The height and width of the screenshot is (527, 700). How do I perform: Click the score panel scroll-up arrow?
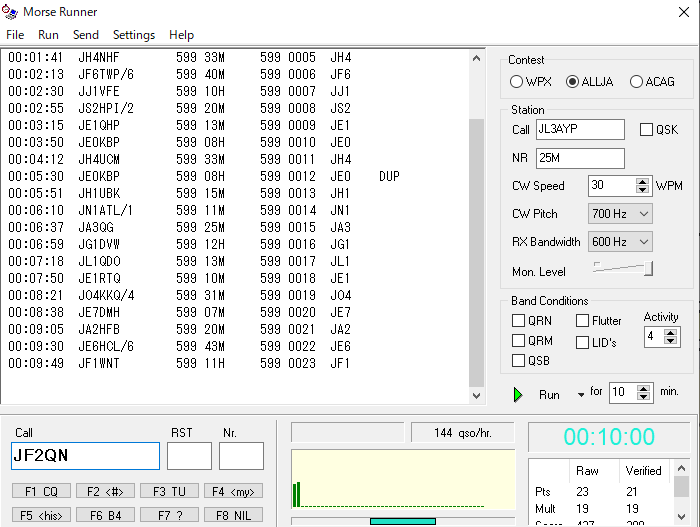tap(681, 468)
